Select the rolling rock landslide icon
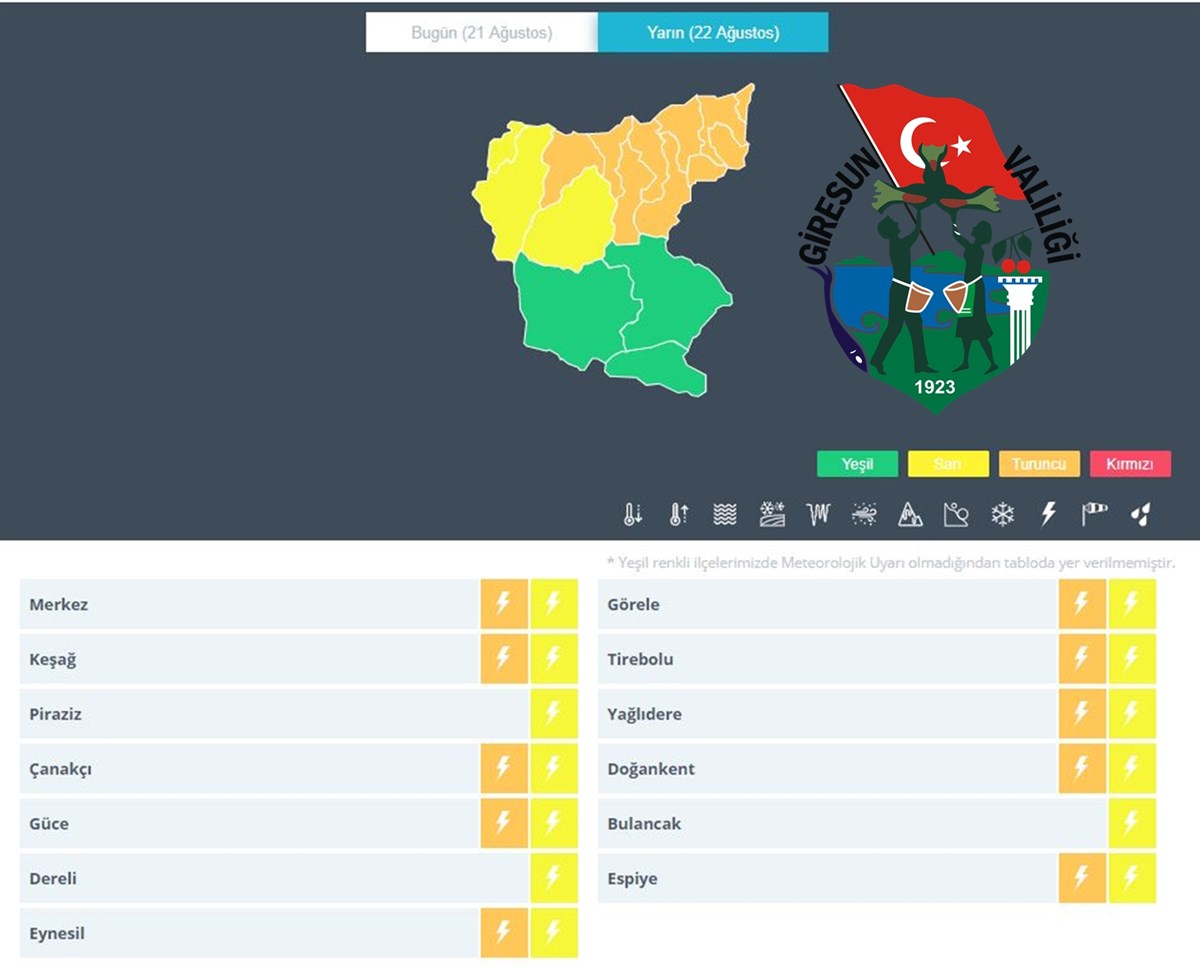 click(956, 514)
